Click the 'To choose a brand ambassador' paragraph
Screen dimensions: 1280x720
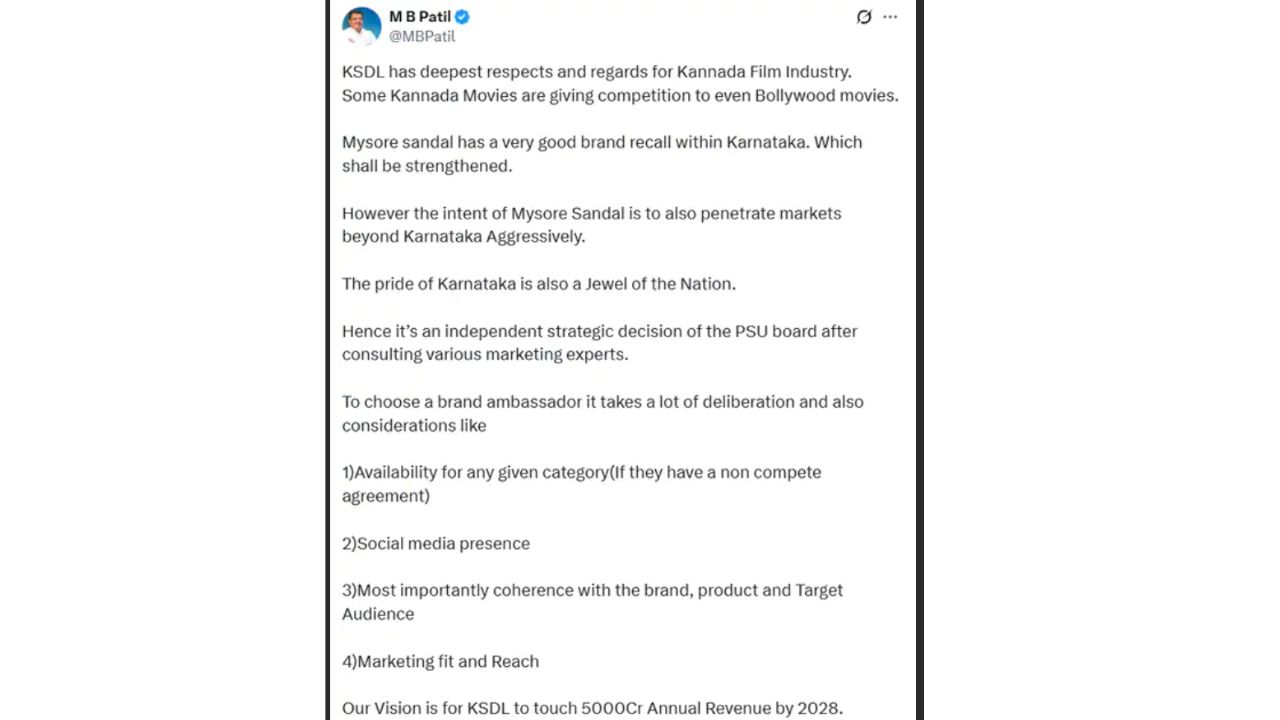(602, 402)
